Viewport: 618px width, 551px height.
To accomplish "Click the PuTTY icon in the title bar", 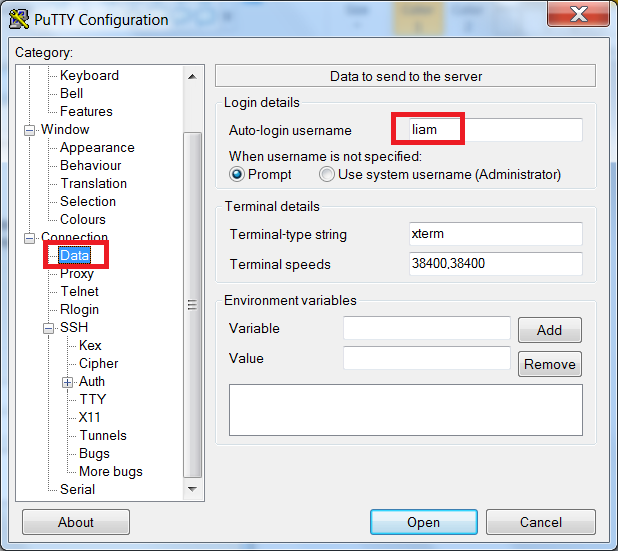I will (18, 18).
